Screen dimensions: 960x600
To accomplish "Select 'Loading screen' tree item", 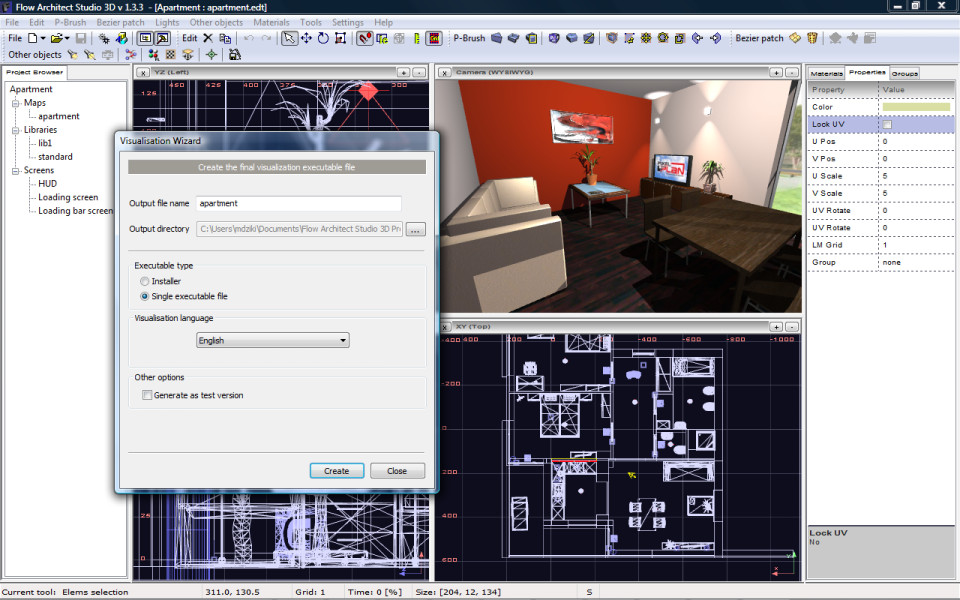I will (x=68, y=197).
